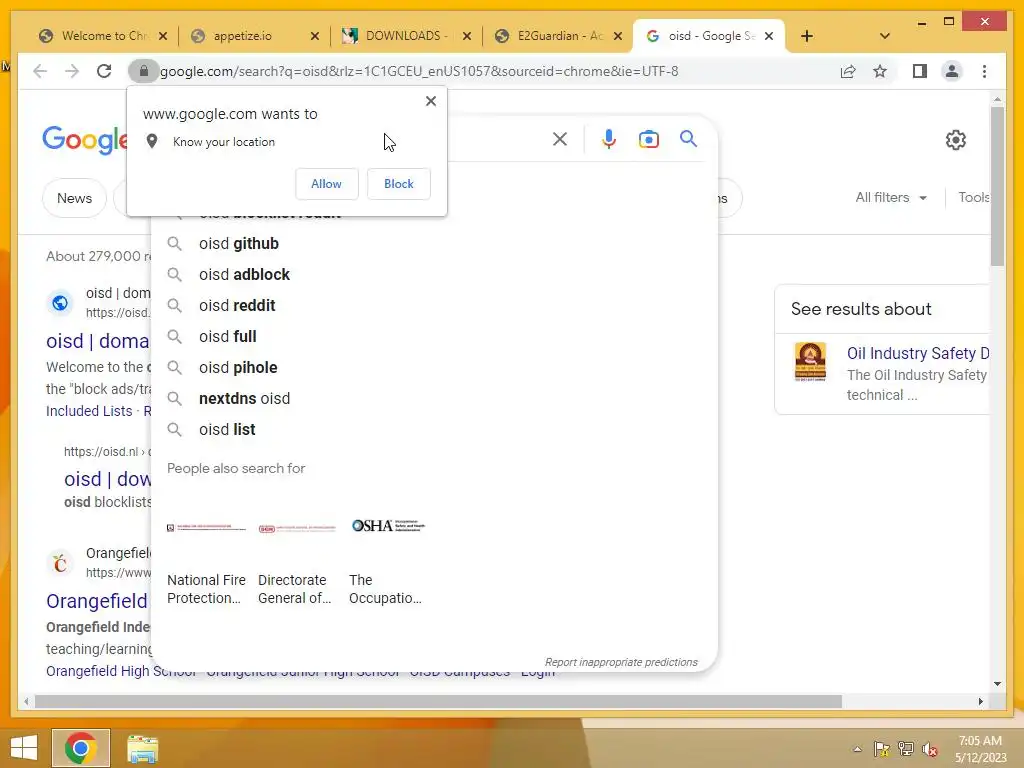1024x768 pixels.
Task: Open a new tab
Action: coord(807,36)
